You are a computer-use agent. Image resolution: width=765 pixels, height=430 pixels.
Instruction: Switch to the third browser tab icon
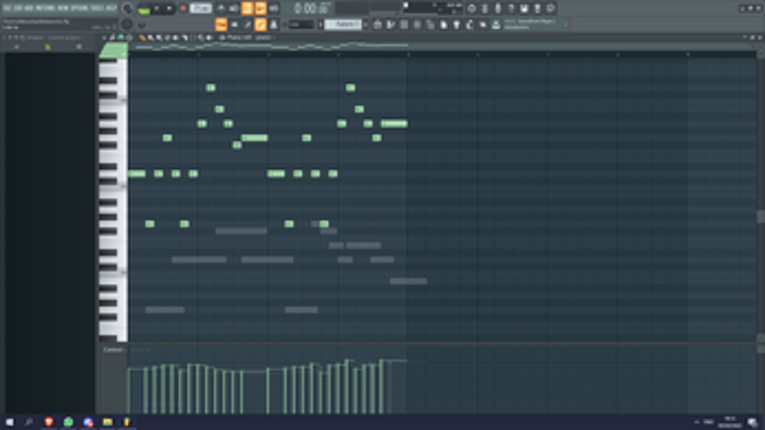tap(79, 47)
